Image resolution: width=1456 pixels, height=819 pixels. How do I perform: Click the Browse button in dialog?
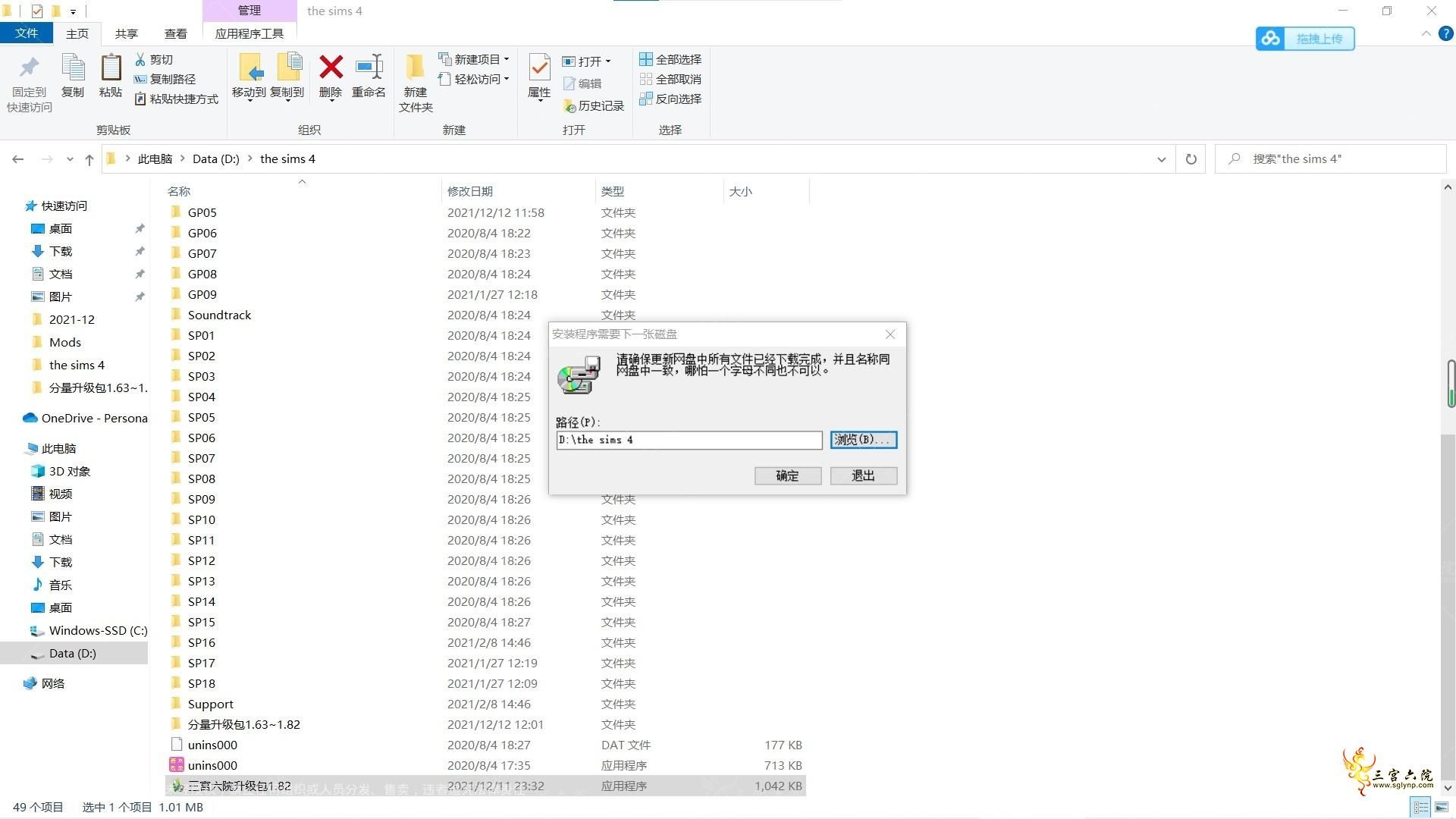(x=864, y=440)
